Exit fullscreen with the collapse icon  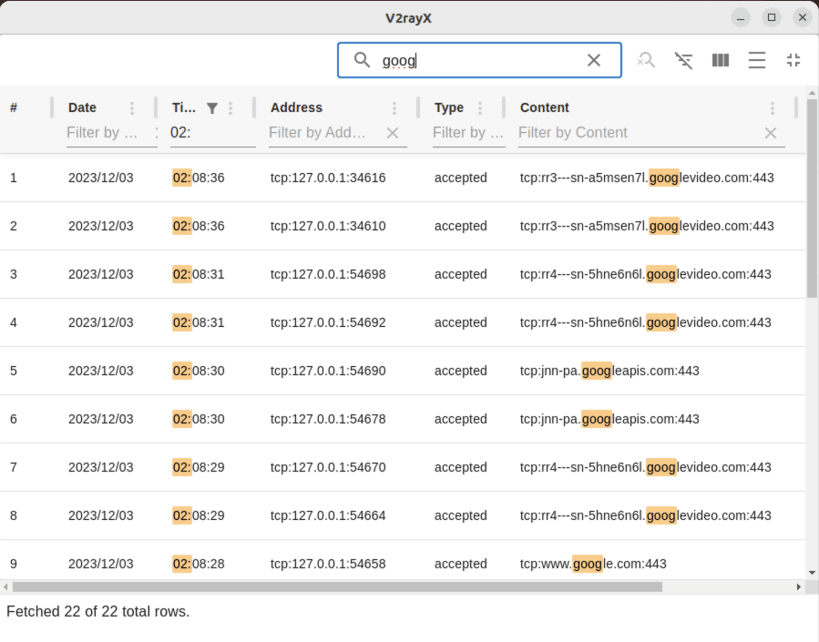coord(793,60)
